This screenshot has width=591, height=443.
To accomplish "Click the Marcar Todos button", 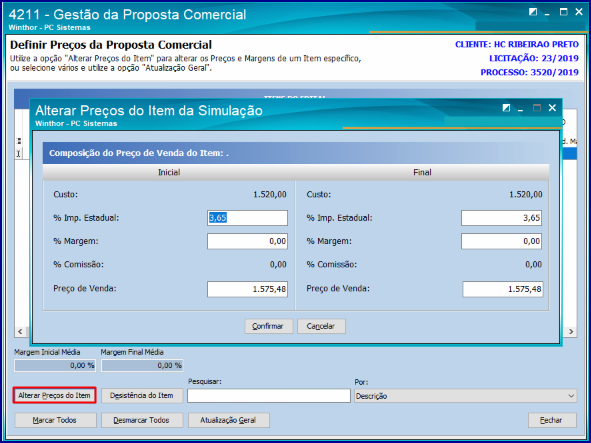I will [x=55, y=420].
